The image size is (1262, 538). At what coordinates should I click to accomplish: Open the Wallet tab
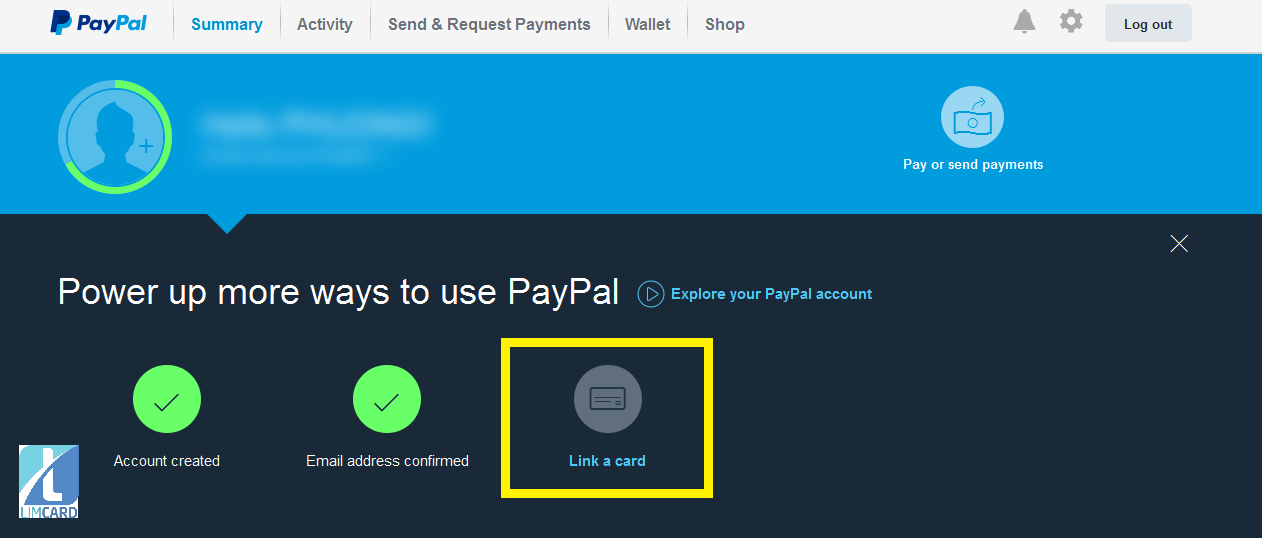point(648,24)
